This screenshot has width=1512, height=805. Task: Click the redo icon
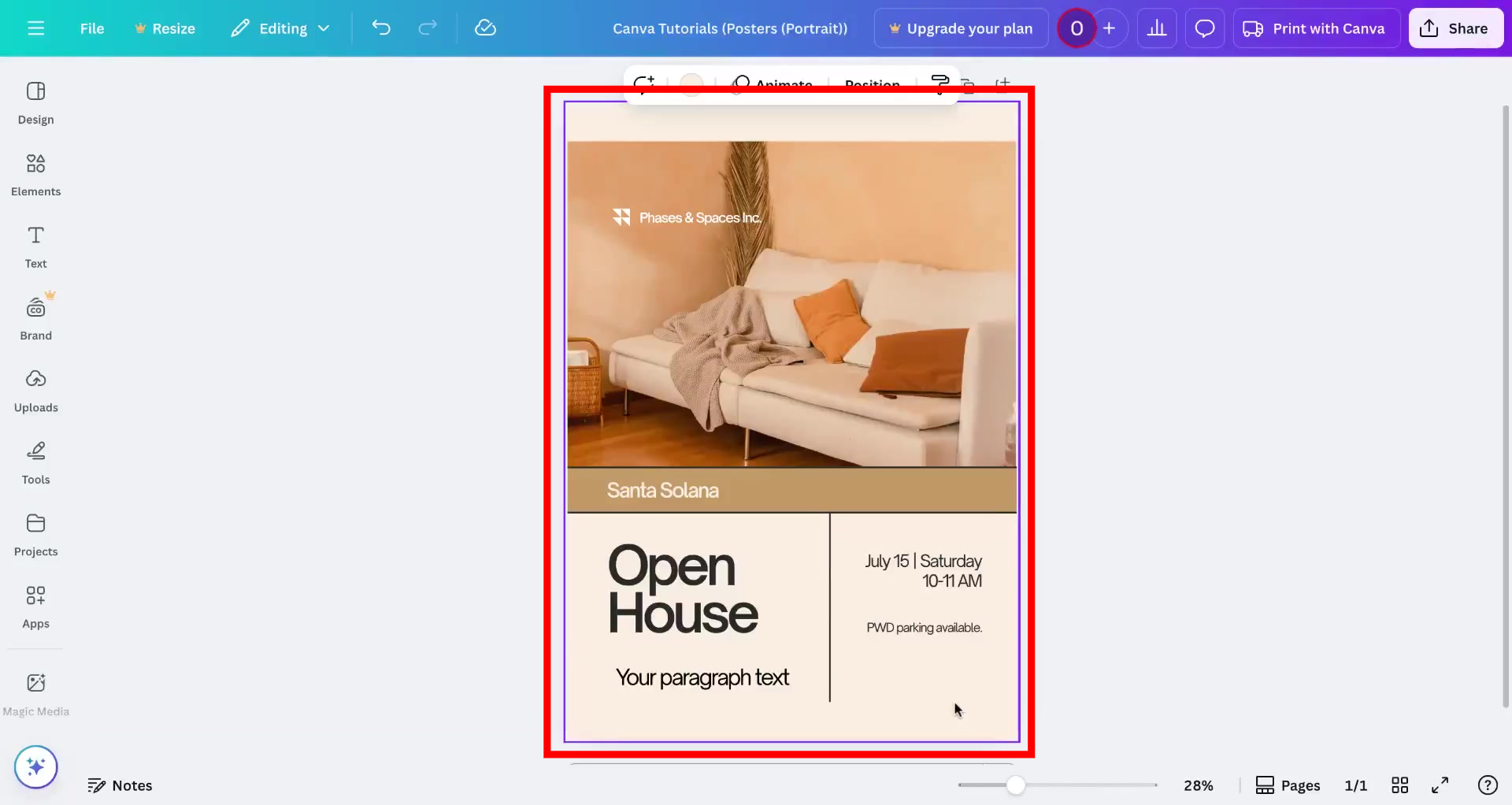click(x=427, y=28)
